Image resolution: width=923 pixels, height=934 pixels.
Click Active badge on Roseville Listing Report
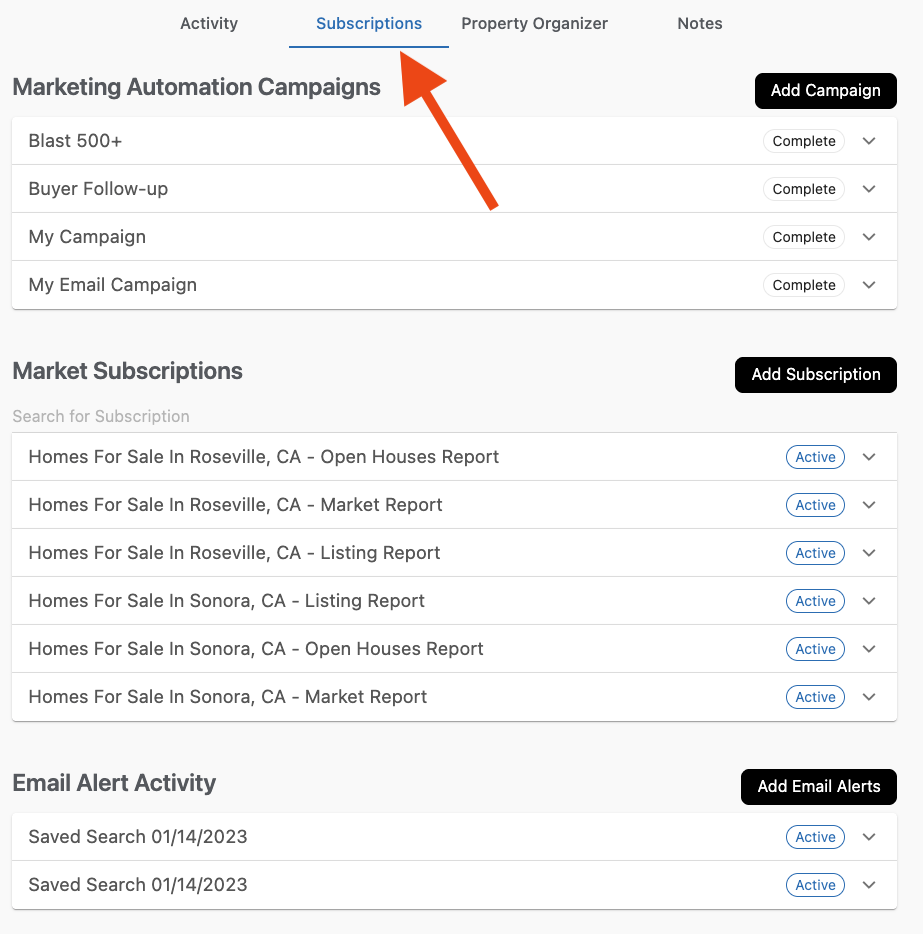pos(815,553)
